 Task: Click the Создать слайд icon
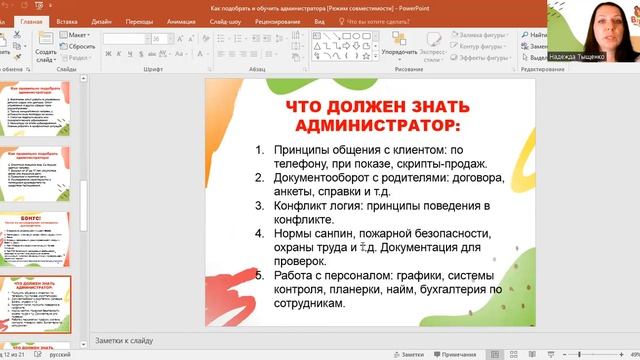pos(46,38)
